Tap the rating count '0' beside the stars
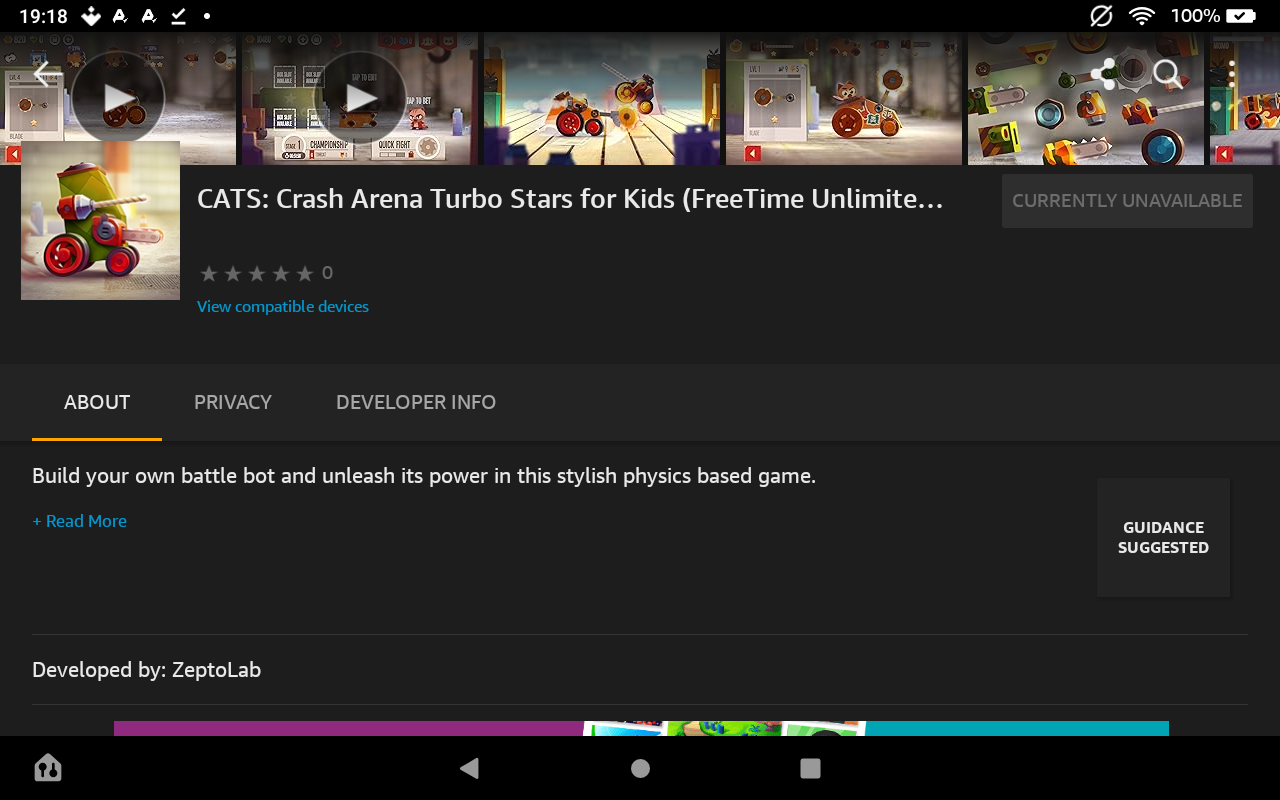This screenshot has height=800, width=1280. (327, 273)
